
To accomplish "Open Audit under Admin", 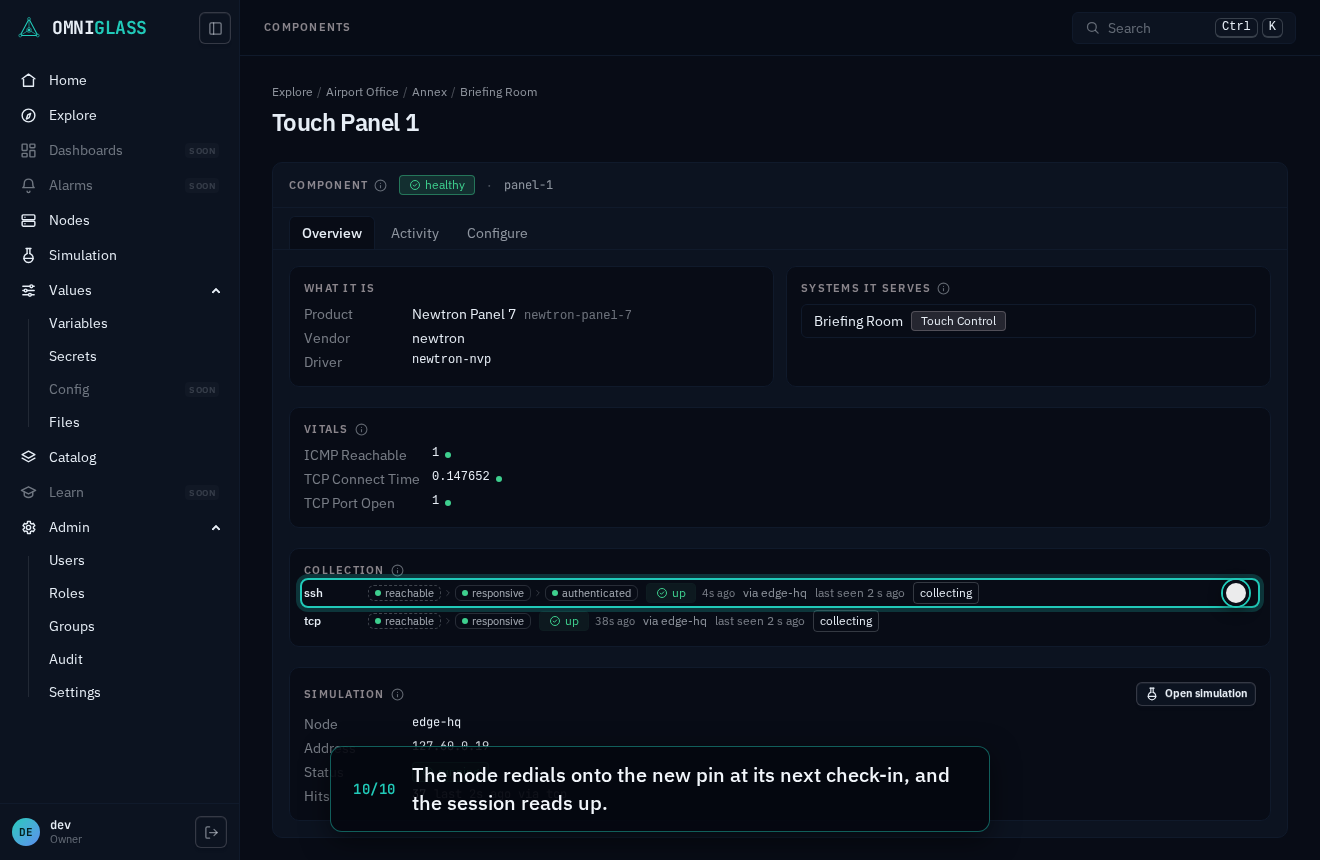I will click(x=66, y=659).
